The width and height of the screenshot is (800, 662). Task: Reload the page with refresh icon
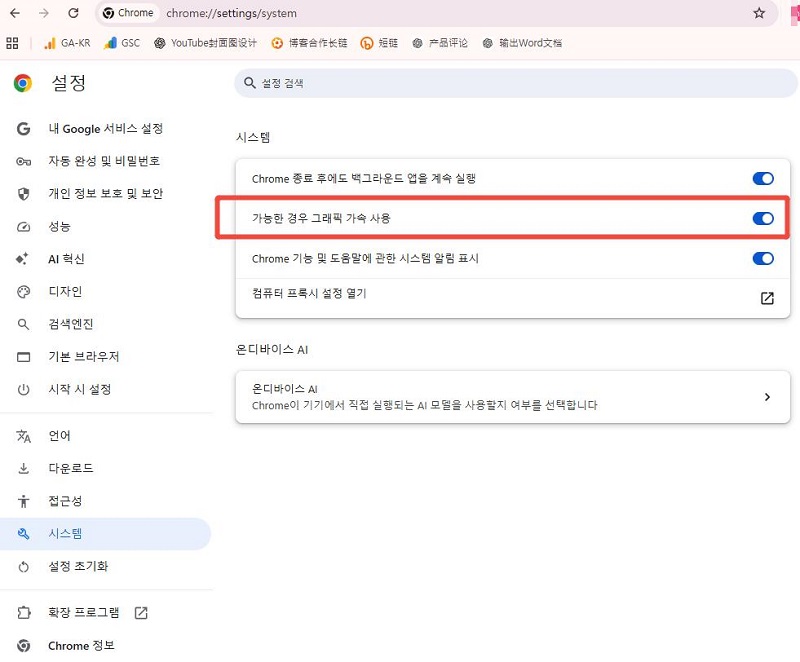click(x=73, y=13)
